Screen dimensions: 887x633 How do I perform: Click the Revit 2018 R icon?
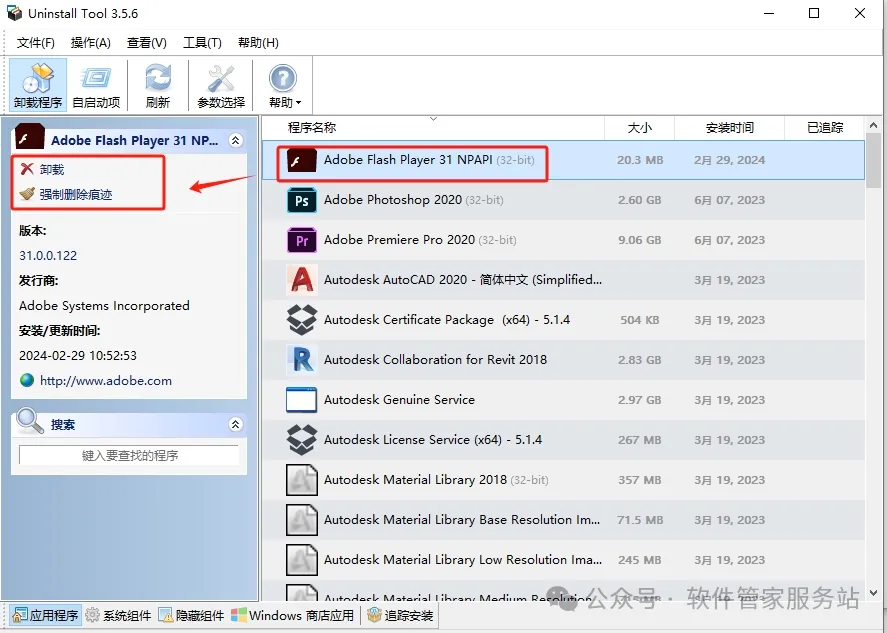[x=302, y=360]
